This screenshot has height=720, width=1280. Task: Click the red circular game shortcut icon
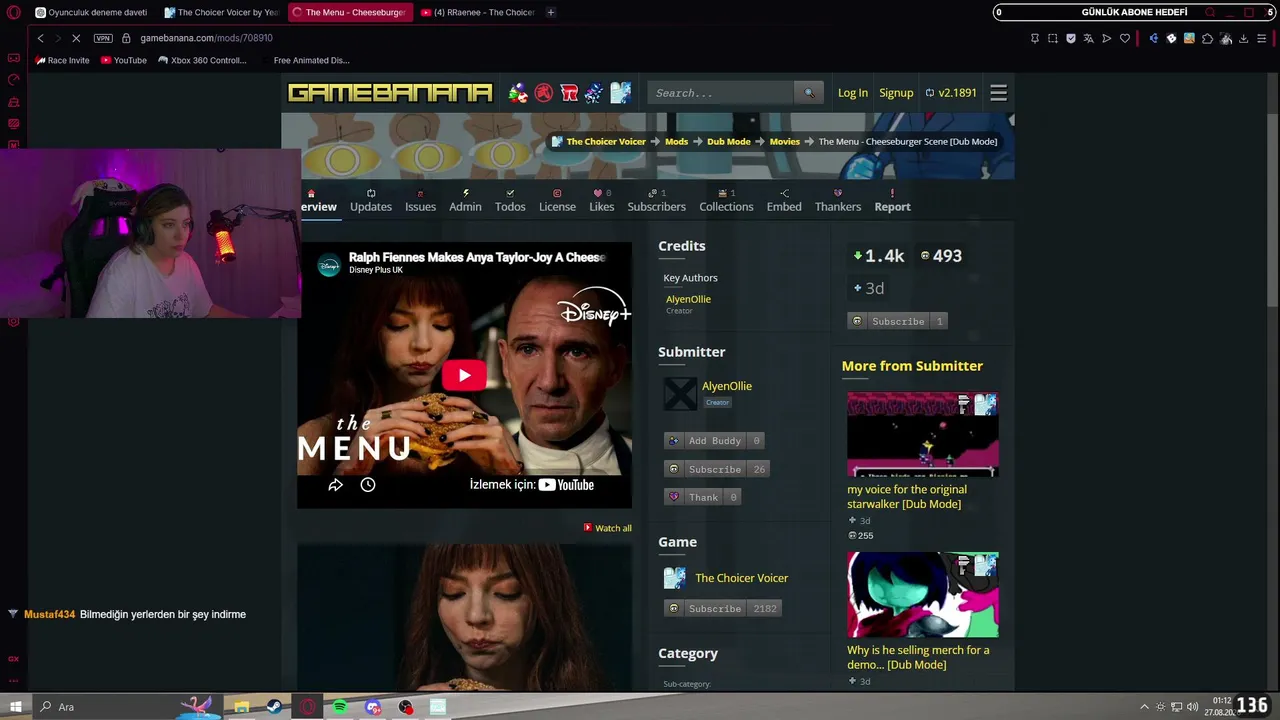tap(544, 93)
